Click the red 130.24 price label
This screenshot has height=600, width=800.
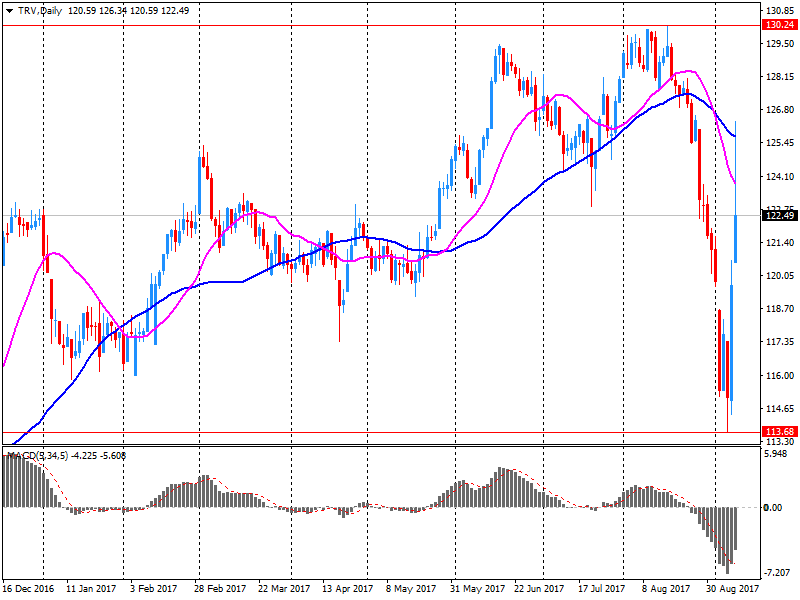pos(780,25)
